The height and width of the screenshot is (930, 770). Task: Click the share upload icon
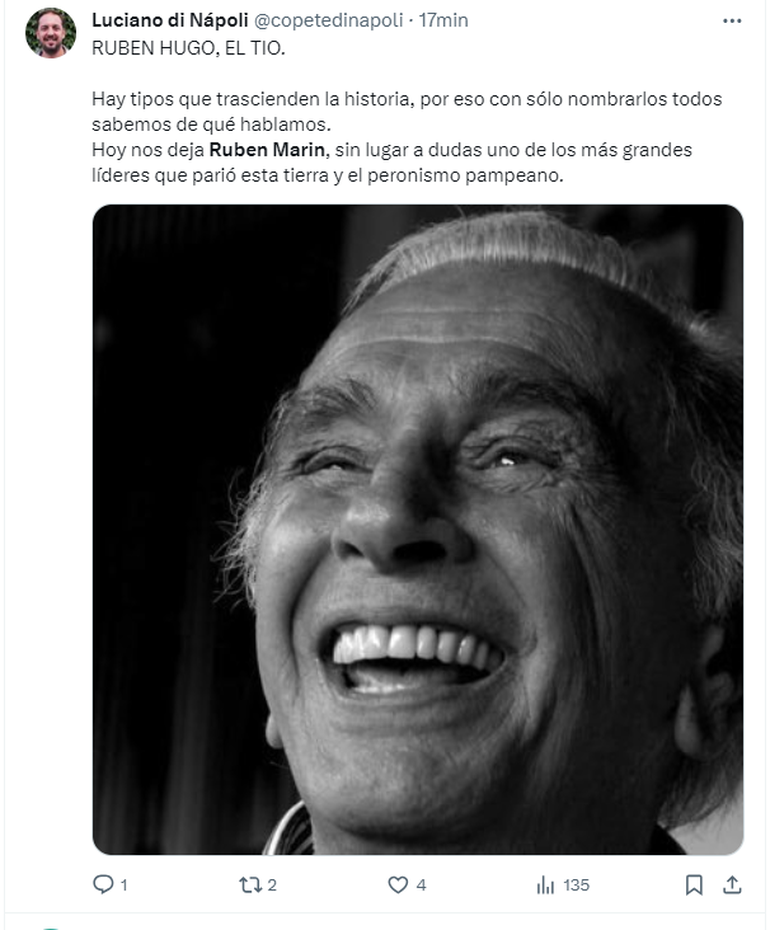tap(732, 885)
